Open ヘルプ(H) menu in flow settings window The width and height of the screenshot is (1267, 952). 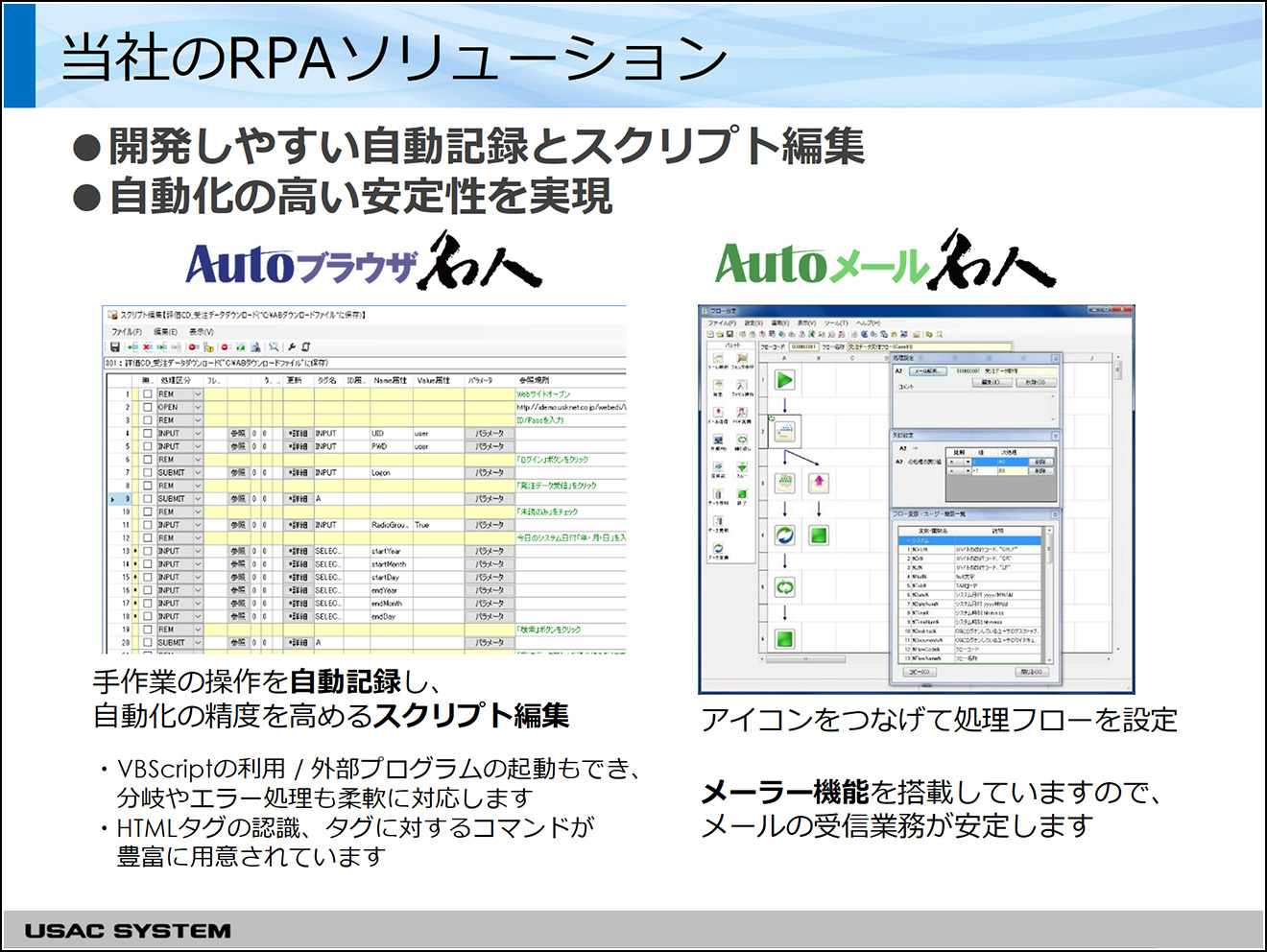[x=868, y=323]
